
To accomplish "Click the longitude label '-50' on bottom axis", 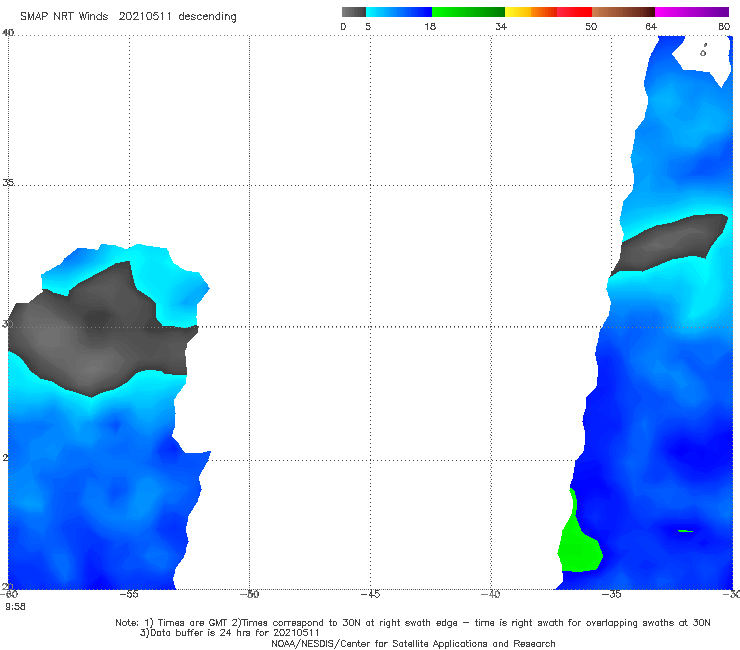I will point(249,594).
